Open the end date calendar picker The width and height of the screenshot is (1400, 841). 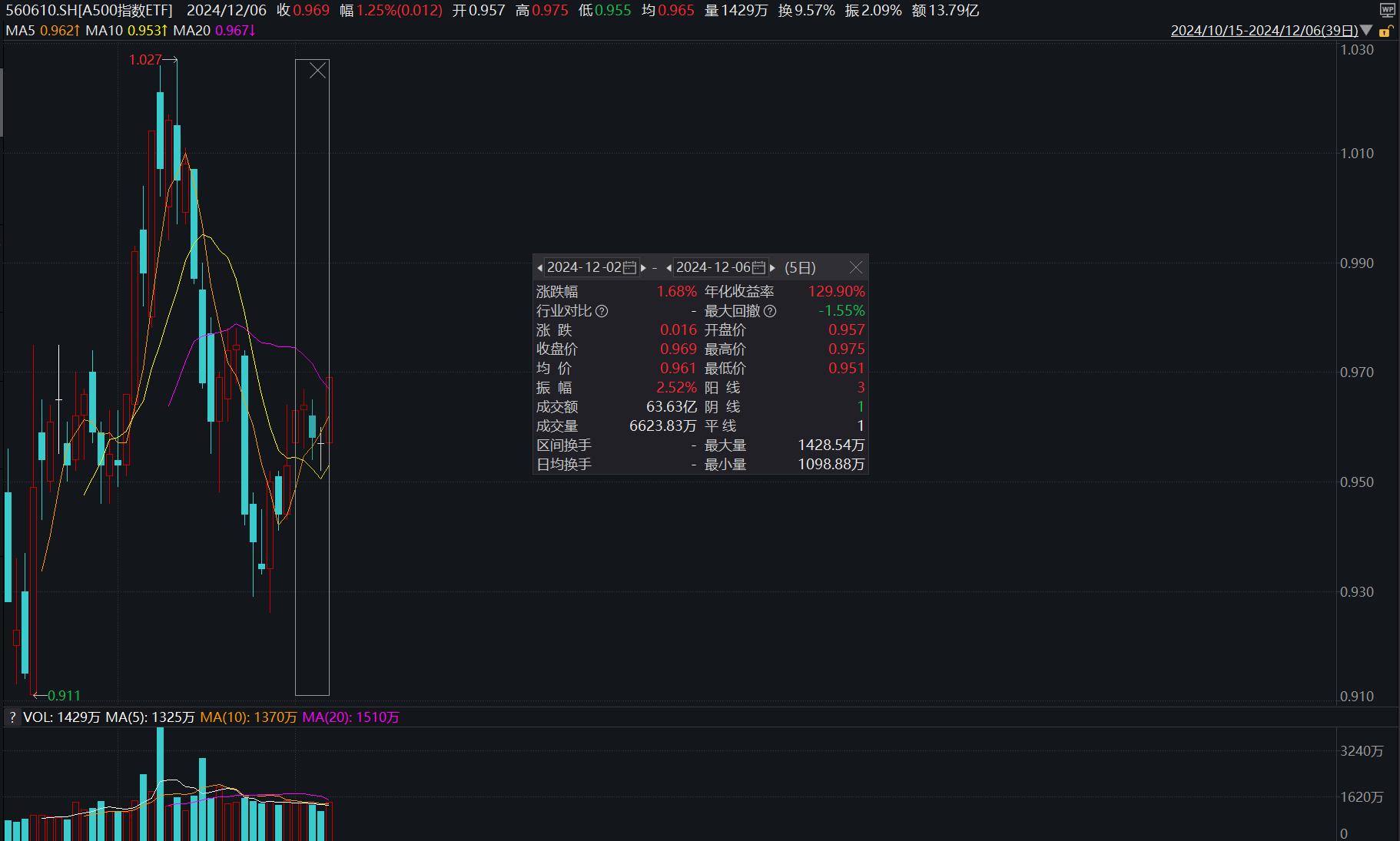(x=759, y=267)
